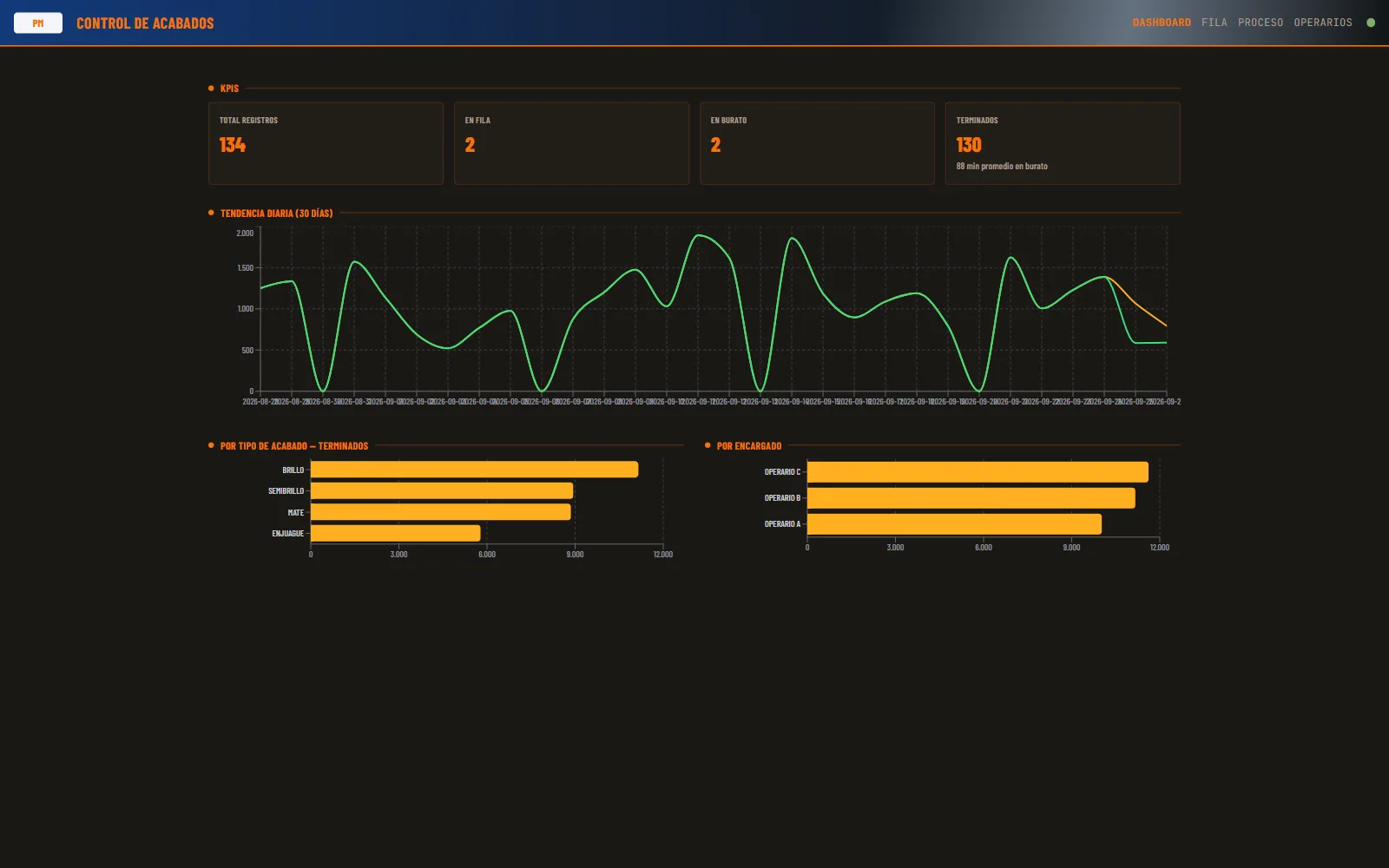Click the Mate bar in acabado chart
1389x868 pixels.
click(441, 512)
